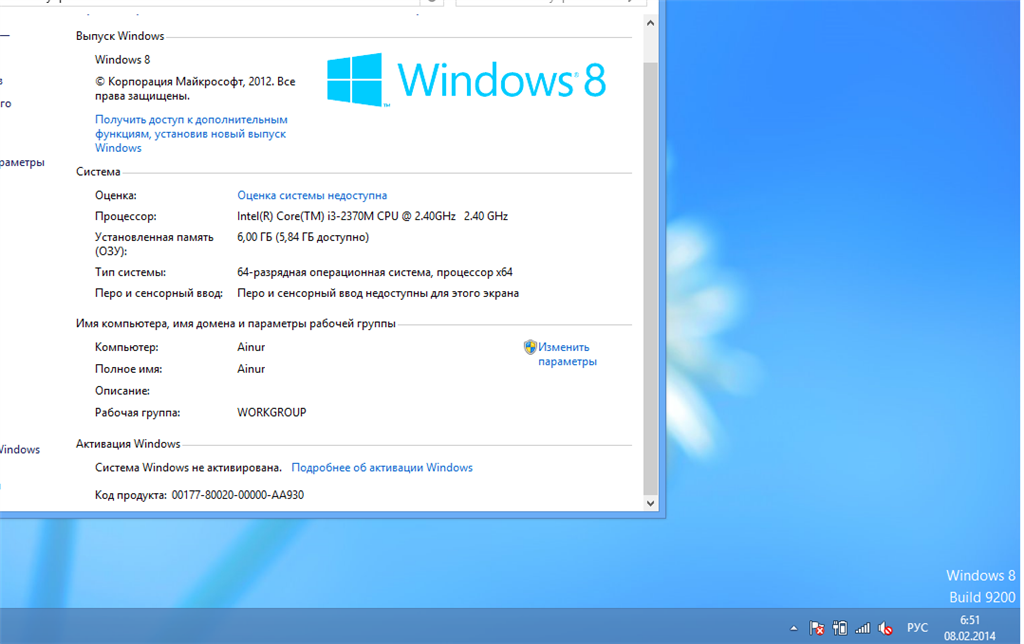Click the scrollbar down arrow
Image resolution: width=1024 pixels, height=644 pixels.
(x=650, y=503)
